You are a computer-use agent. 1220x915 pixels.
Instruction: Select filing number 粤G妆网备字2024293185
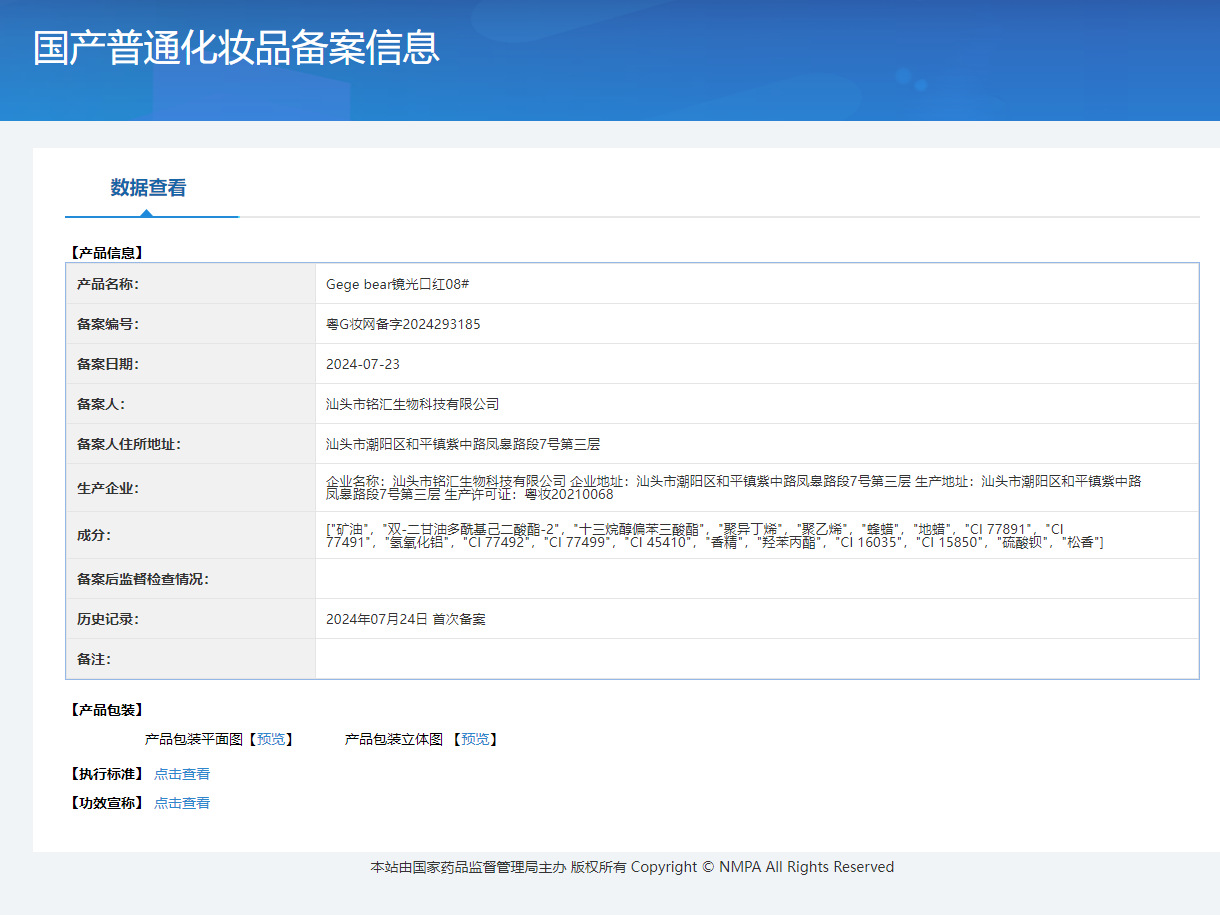point(403,324)
